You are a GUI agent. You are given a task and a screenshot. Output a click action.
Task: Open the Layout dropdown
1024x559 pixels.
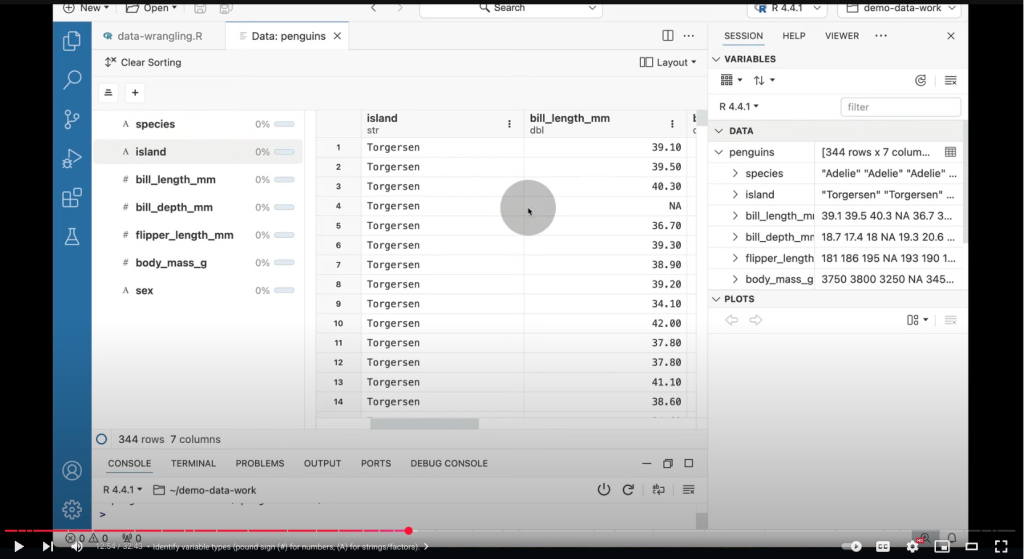[x=667, y=62]
